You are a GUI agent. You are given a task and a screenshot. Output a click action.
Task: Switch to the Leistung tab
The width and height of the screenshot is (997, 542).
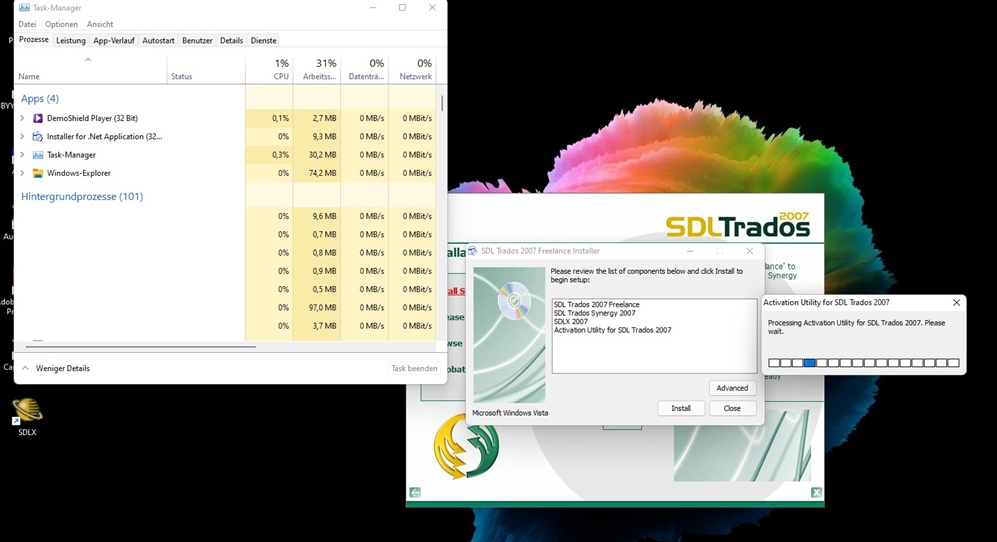(71, 41)
